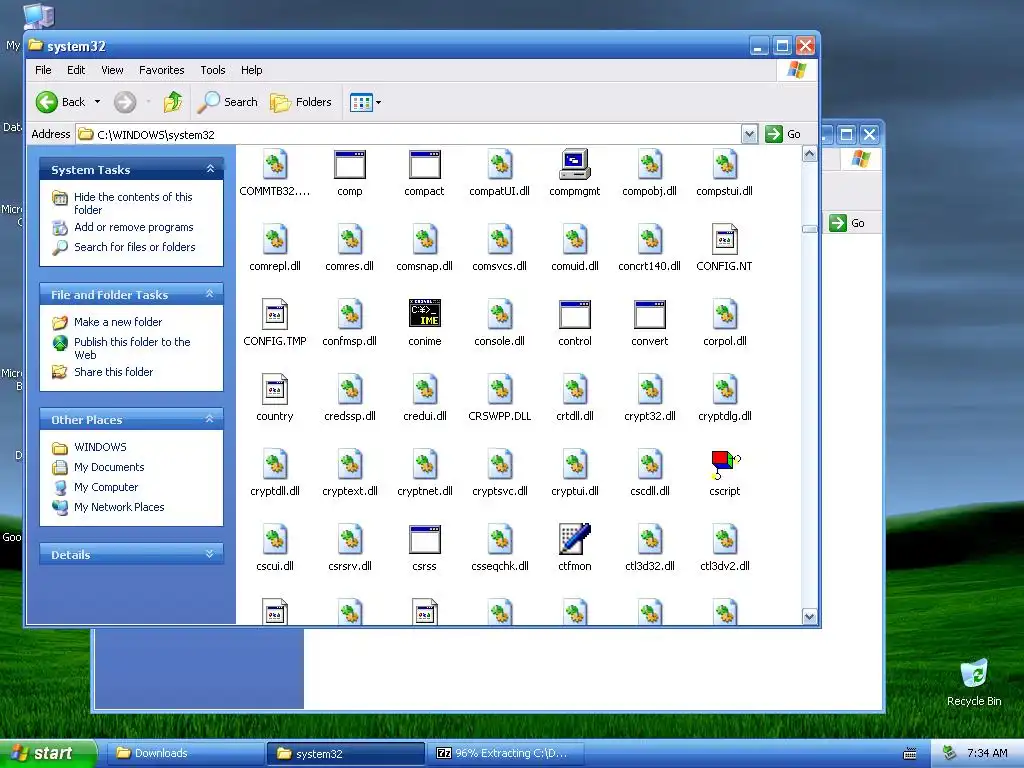This screenshot has height=768, width=1024.
Task: Click Make a new folder link
Action: tap(118, 322)
